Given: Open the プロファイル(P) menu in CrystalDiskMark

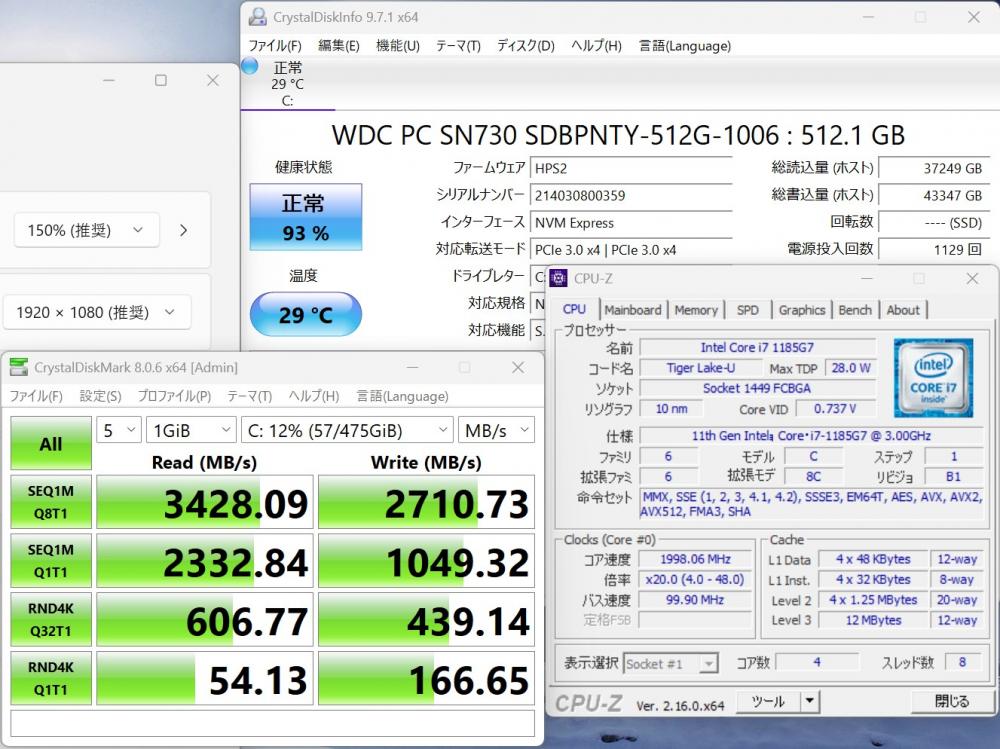Looking at the screenshot, I should coord(174,396).
